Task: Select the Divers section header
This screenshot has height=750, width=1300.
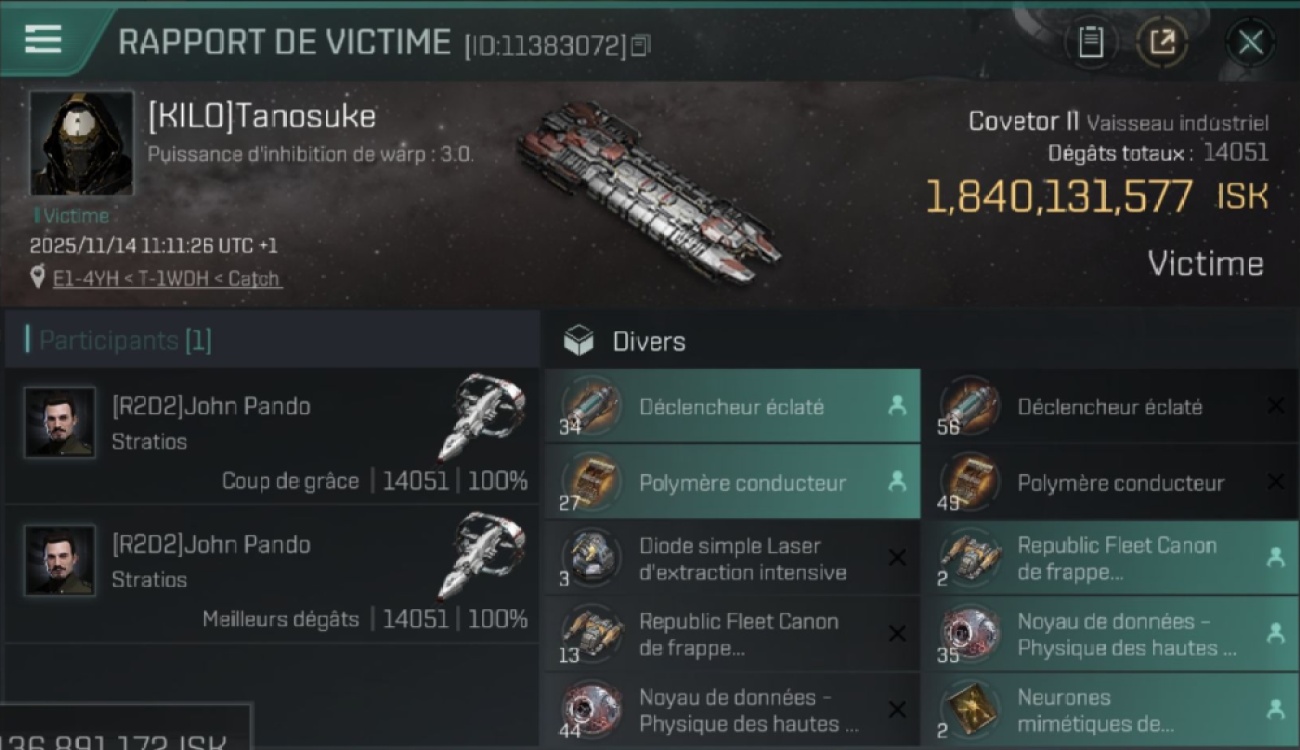Action: click(649, 341)
